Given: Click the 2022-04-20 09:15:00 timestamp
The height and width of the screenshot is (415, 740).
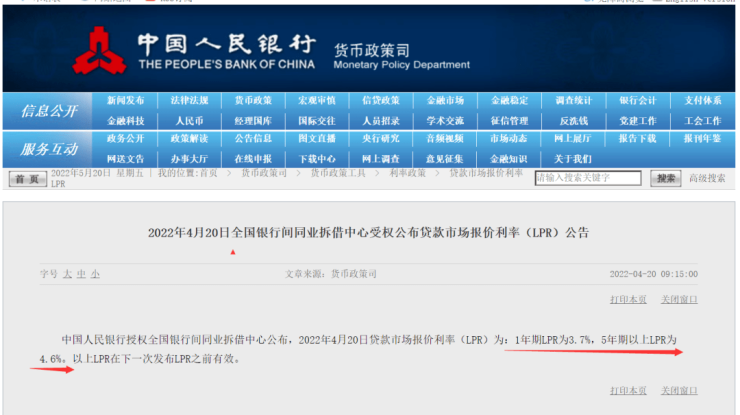Looking at the screenshot, I should click(654, 274).
